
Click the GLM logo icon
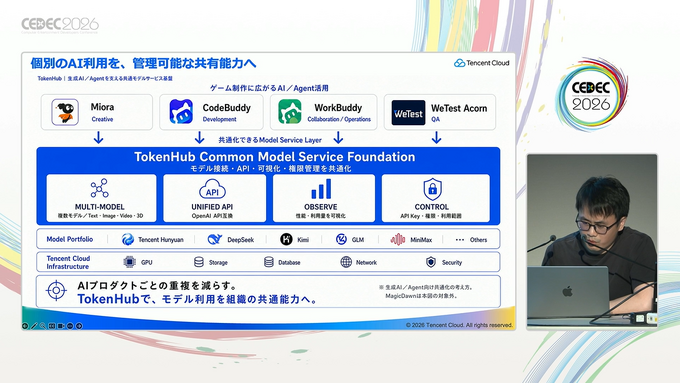coord(341,239)
